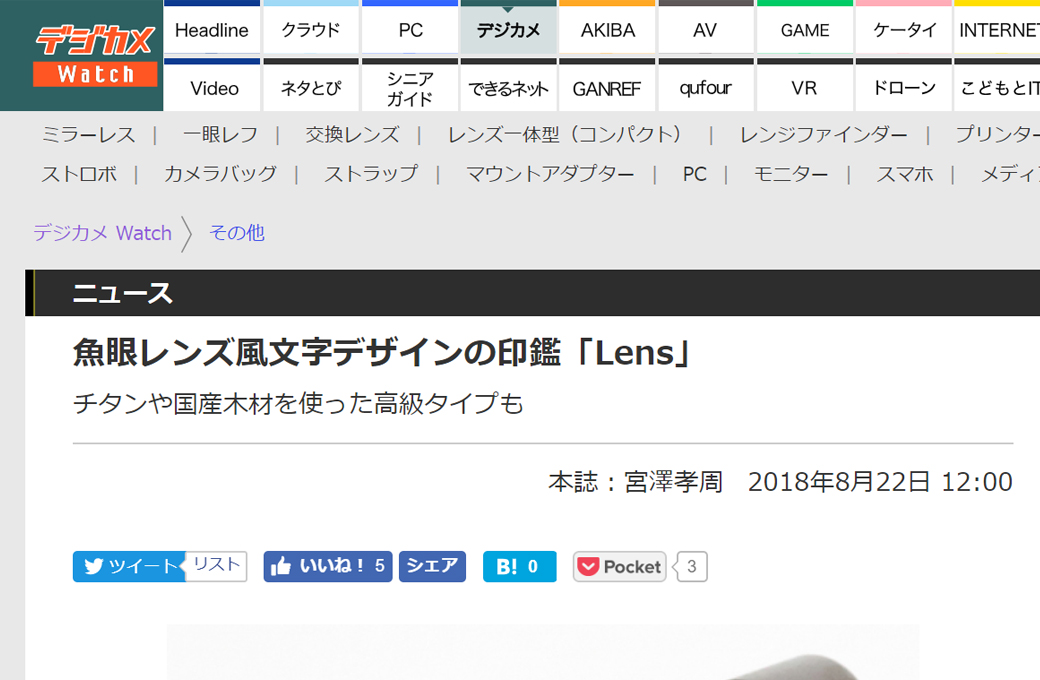Click the リスト button next to tweet
Viewport: 1040px width, 680px height.
coord(217,565)
